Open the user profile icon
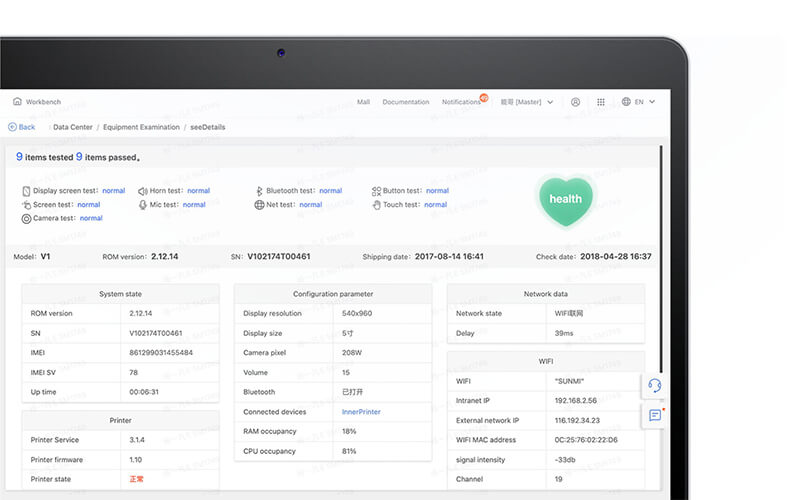Screen dimensions: 800x500 pos(575,102)
